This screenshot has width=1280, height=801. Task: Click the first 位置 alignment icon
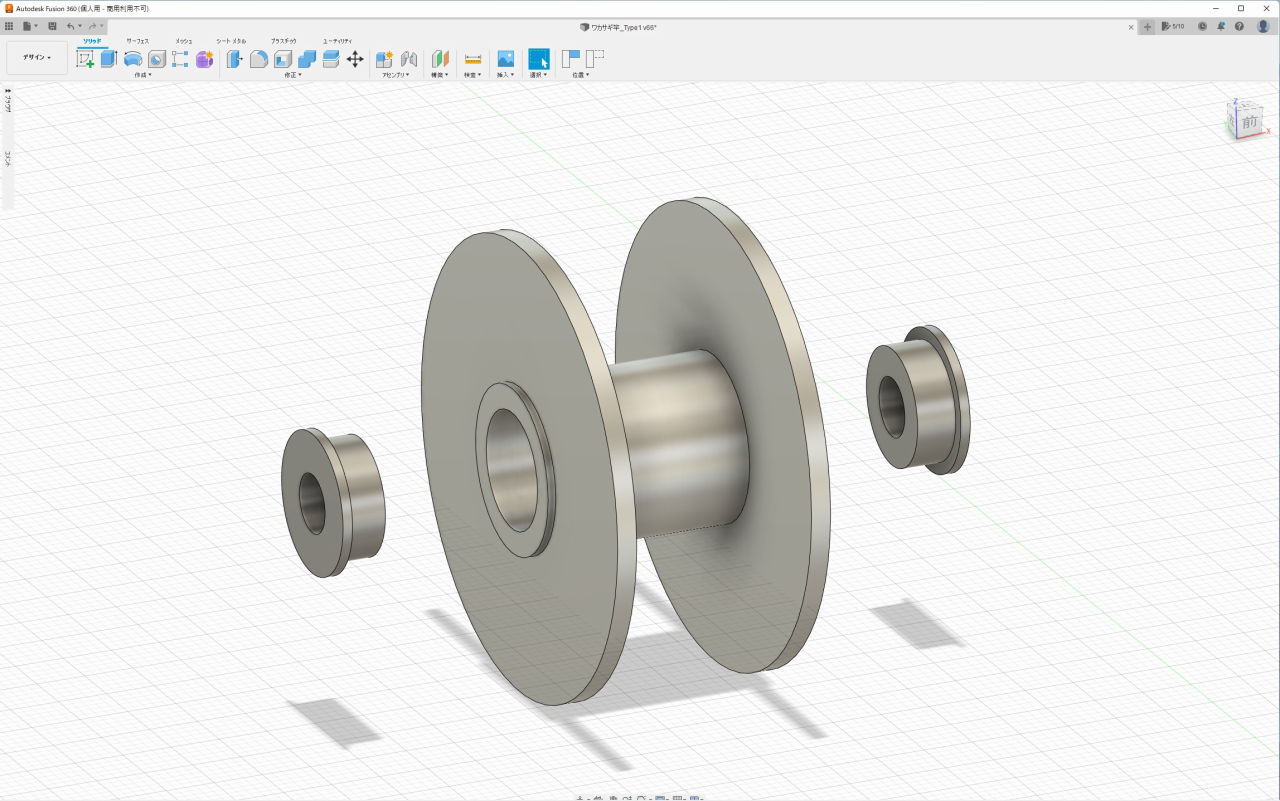[x=570, y=59]
